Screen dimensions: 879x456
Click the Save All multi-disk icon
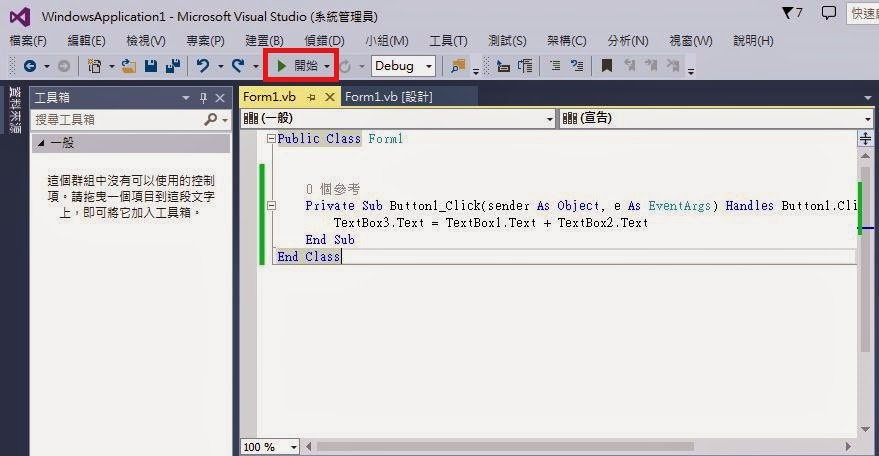coord(173,66)
